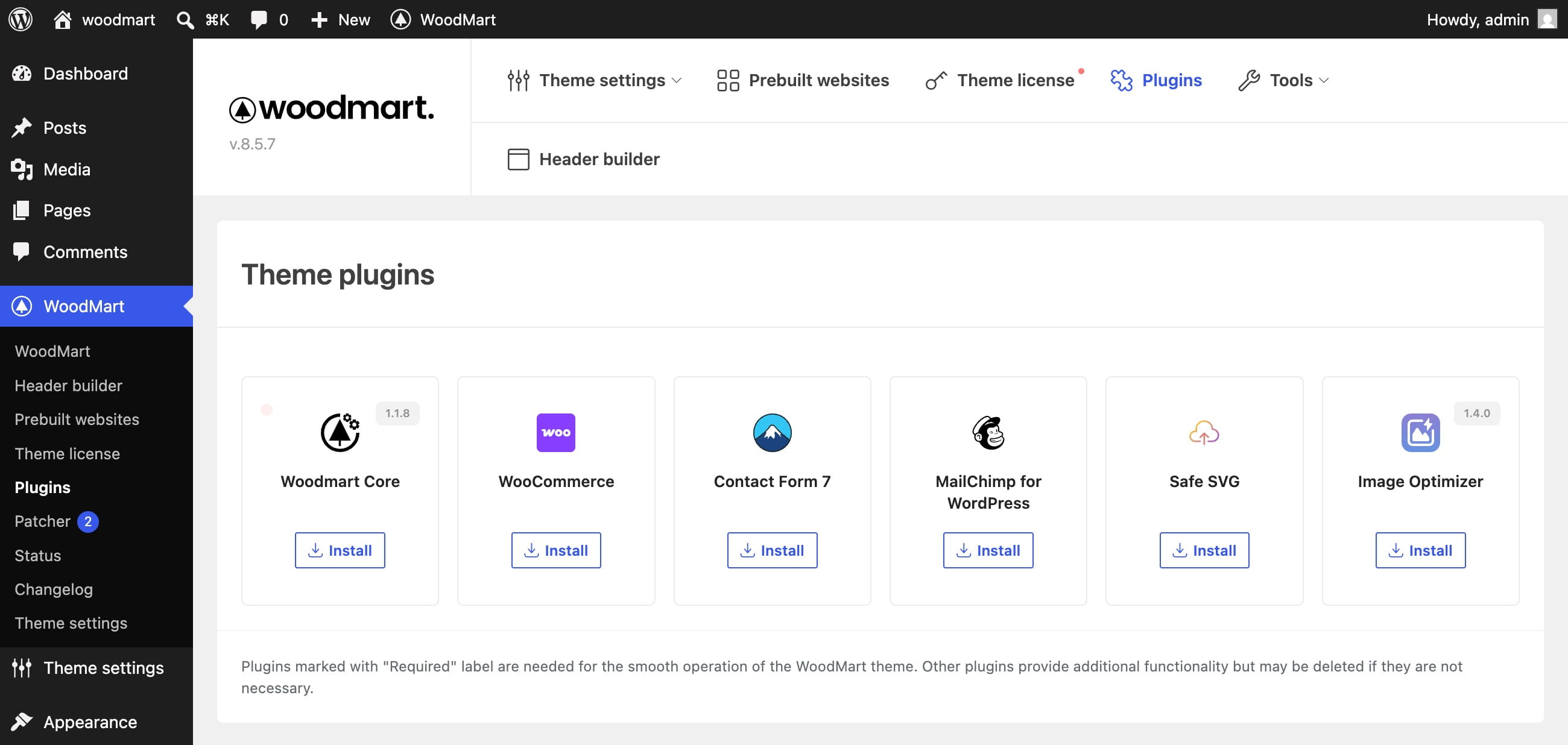Expand Theme settings dropdown chevron
This screenshot has width=1568, height=745.
coord(677,80)
